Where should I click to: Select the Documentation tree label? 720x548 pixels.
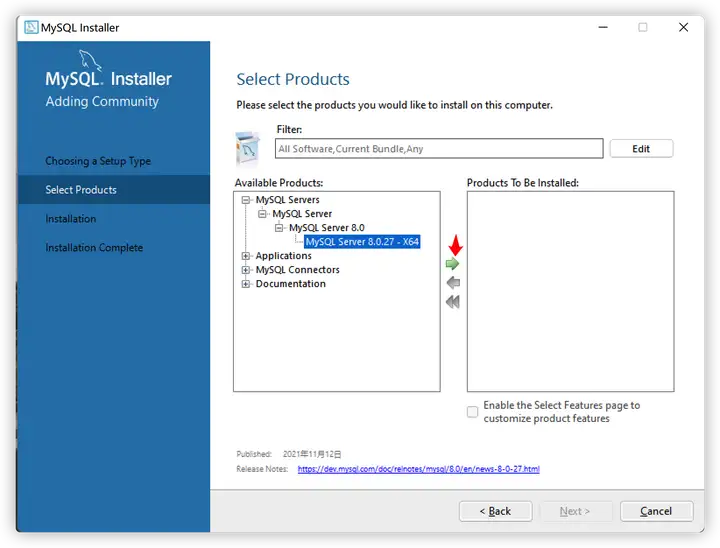291,284
